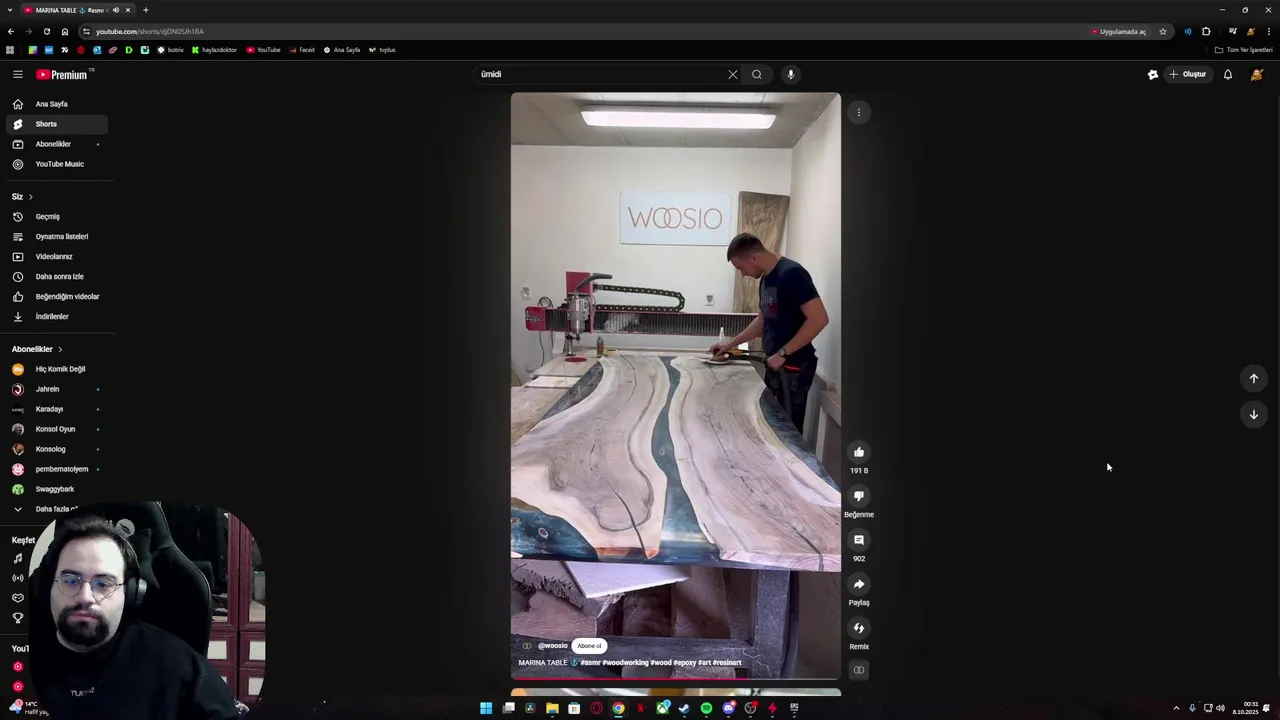The image size is (1280, 720).
Task: Go to the next Short with down arrow
Action: tap(1254, 414)
